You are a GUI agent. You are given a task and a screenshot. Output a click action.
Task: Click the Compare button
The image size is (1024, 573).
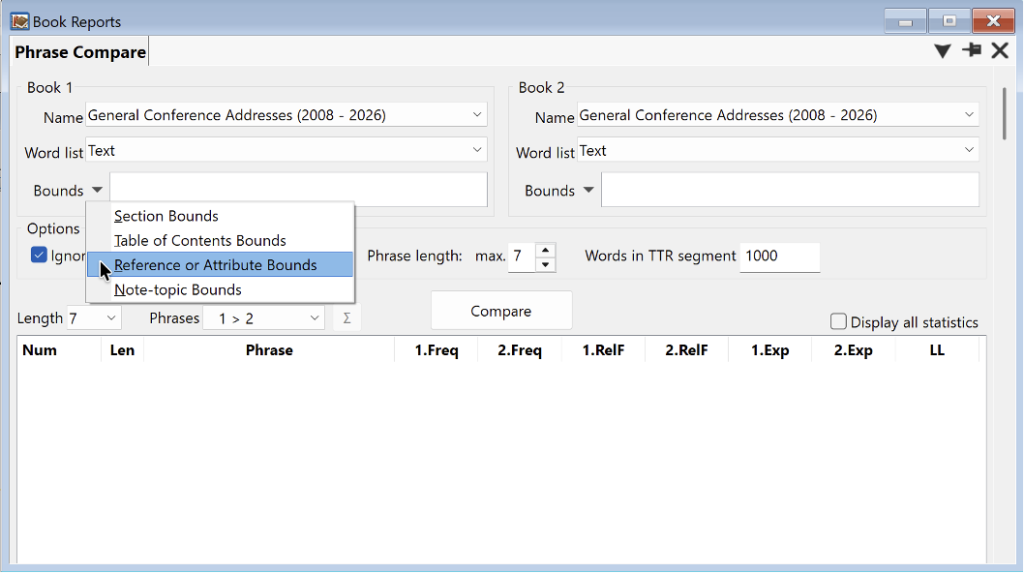501,311
